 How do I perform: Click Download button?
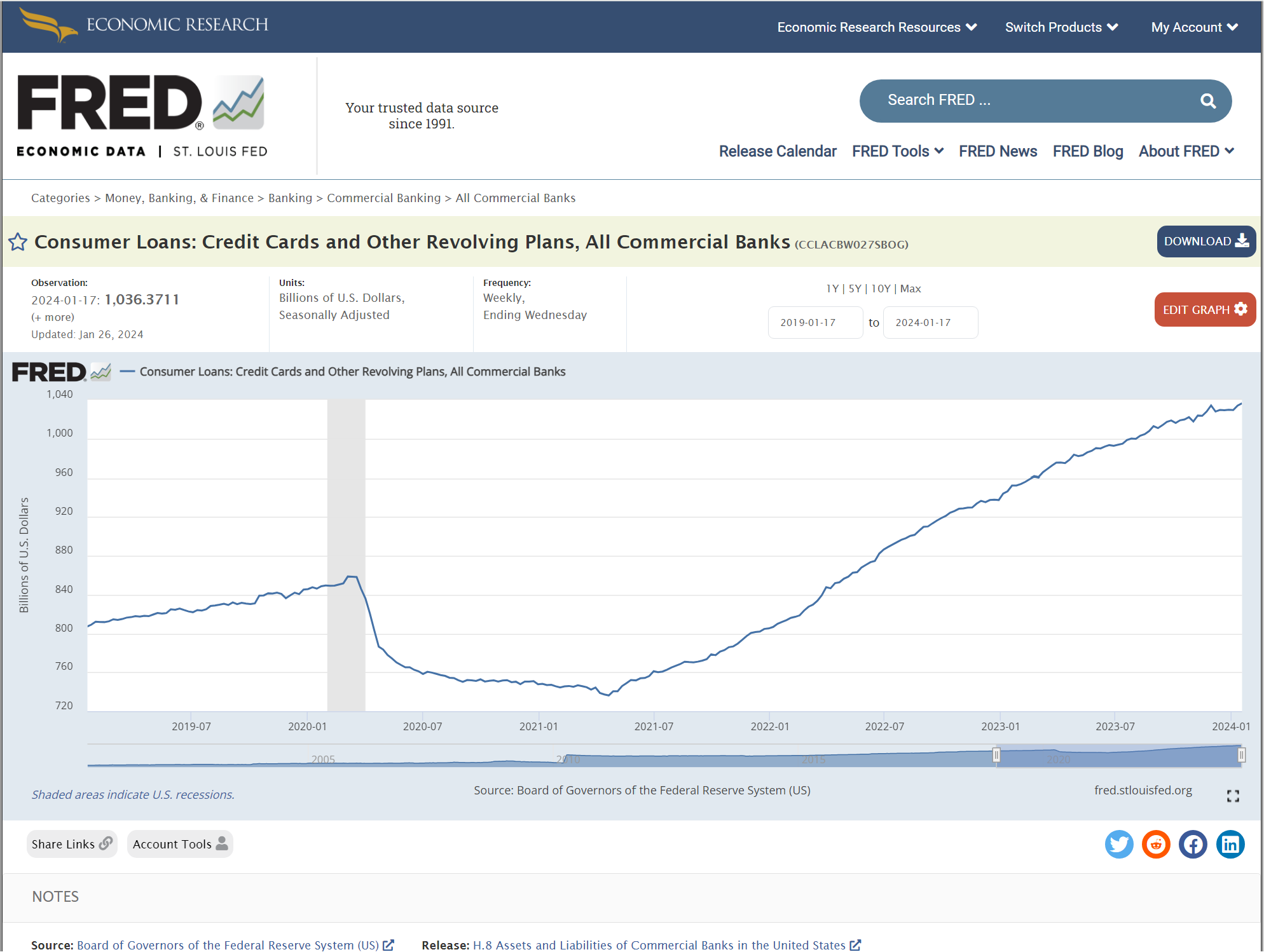point(1206,241)
